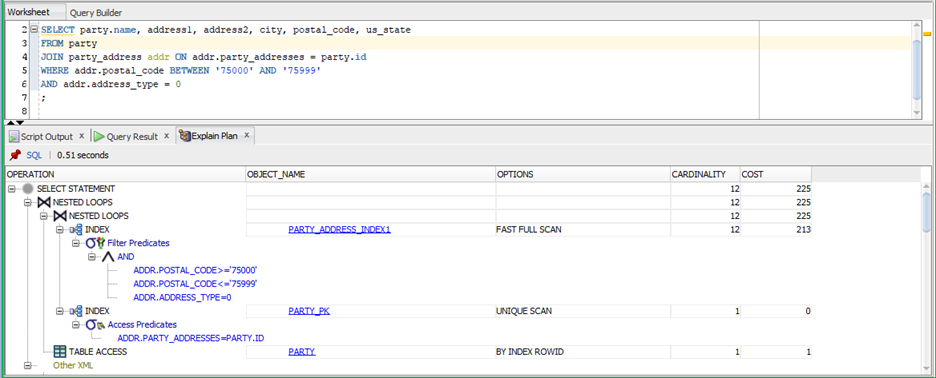Click the cost value 213
936x378 pixels.
click(x=802, y=229)
